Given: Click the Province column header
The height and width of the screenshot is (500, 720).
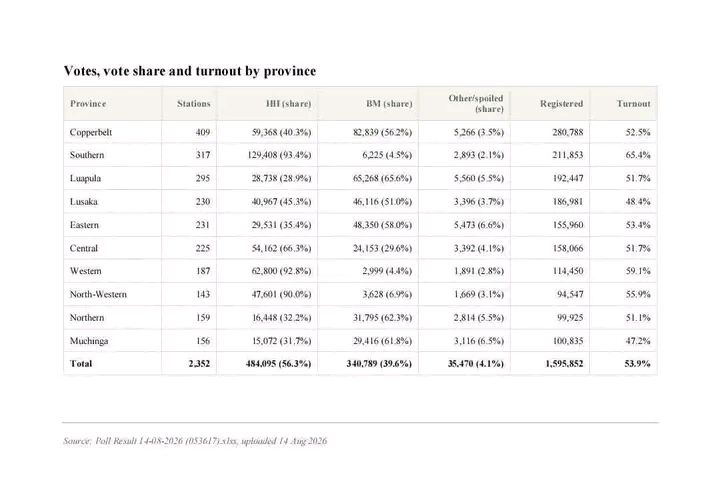Looking at the screenshot, I should [88, 104].
